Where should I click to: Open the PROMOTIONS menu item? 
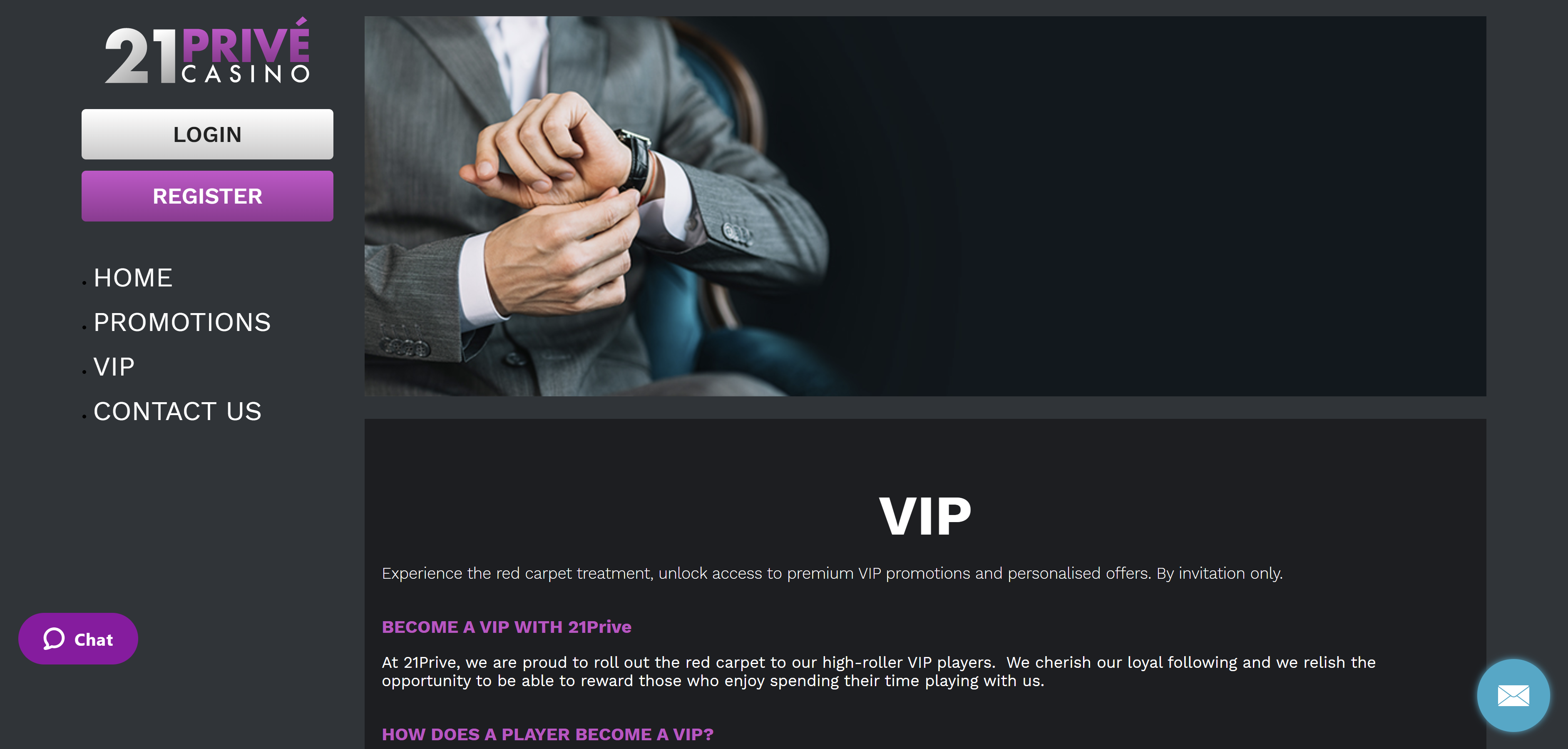183,322
